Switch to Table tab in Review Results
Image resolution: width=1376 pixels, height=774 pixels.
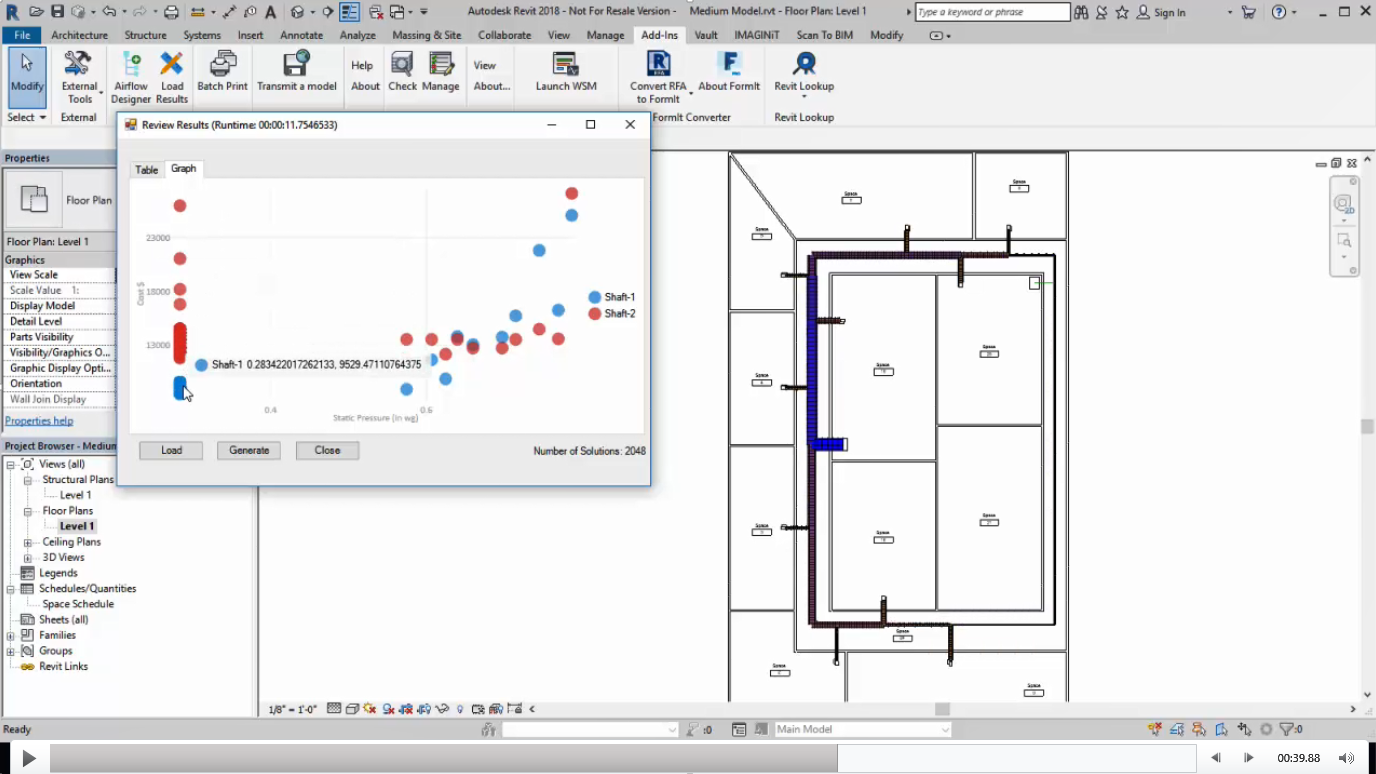point(147,170)
